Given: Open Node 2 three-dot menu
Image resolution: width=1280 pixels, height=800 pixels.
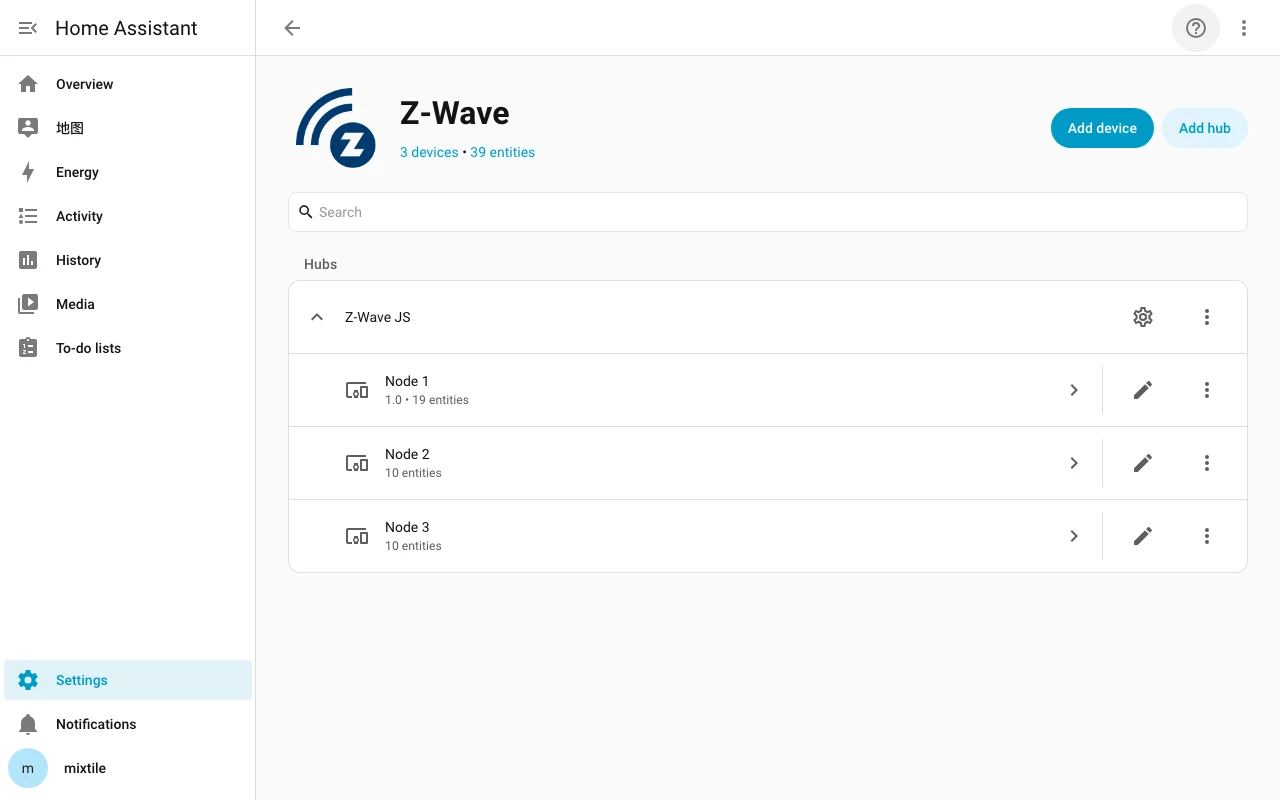Looking at the screenshot, I should click(x=1207, y=463).
